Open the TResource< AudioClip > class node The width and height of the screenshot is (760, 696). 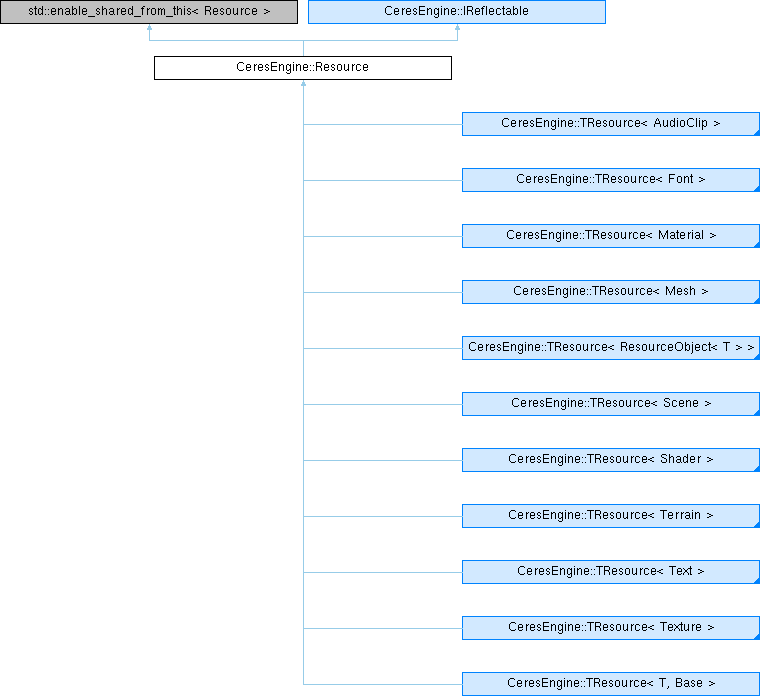610,124
